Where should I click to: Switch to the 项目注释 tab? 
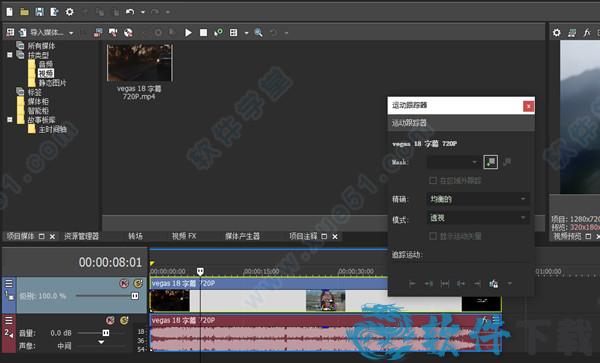tap(303, 236)
